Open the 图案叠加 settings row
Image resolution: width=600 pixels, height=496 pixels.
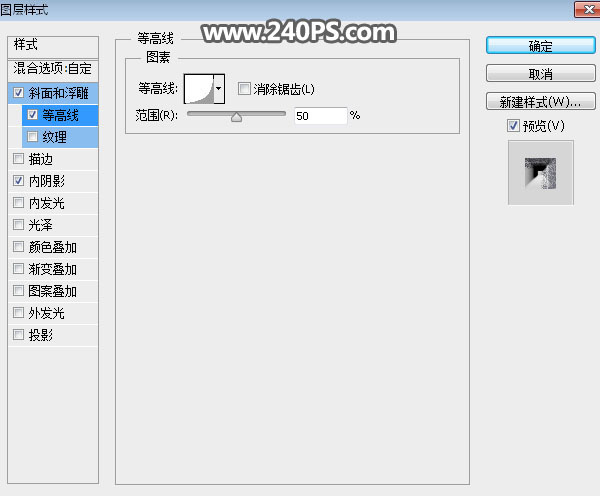pyautogui.click(x=53, y=291)
